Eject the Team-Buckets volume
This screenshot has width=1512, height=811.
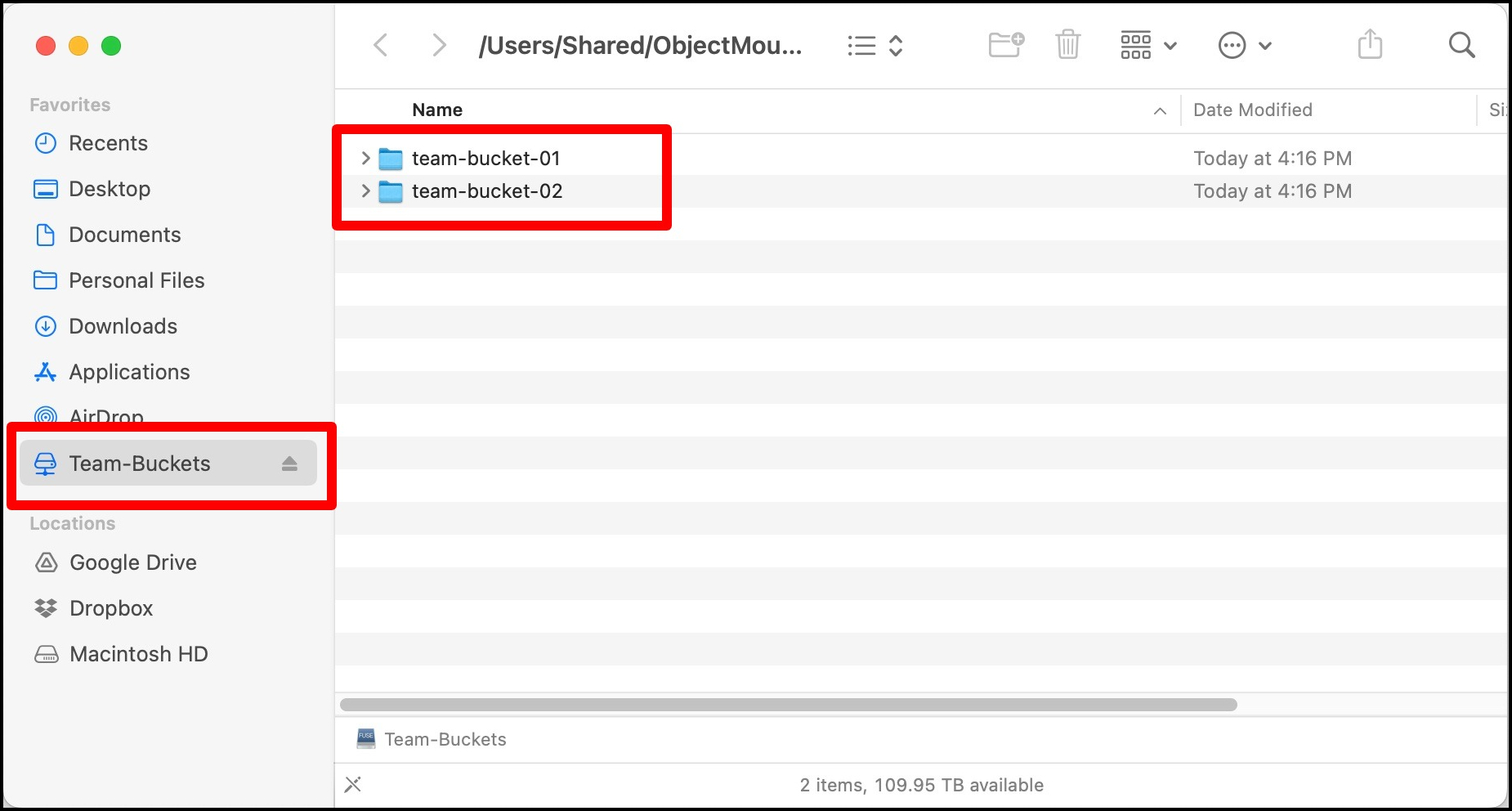[x=289, y=464]
